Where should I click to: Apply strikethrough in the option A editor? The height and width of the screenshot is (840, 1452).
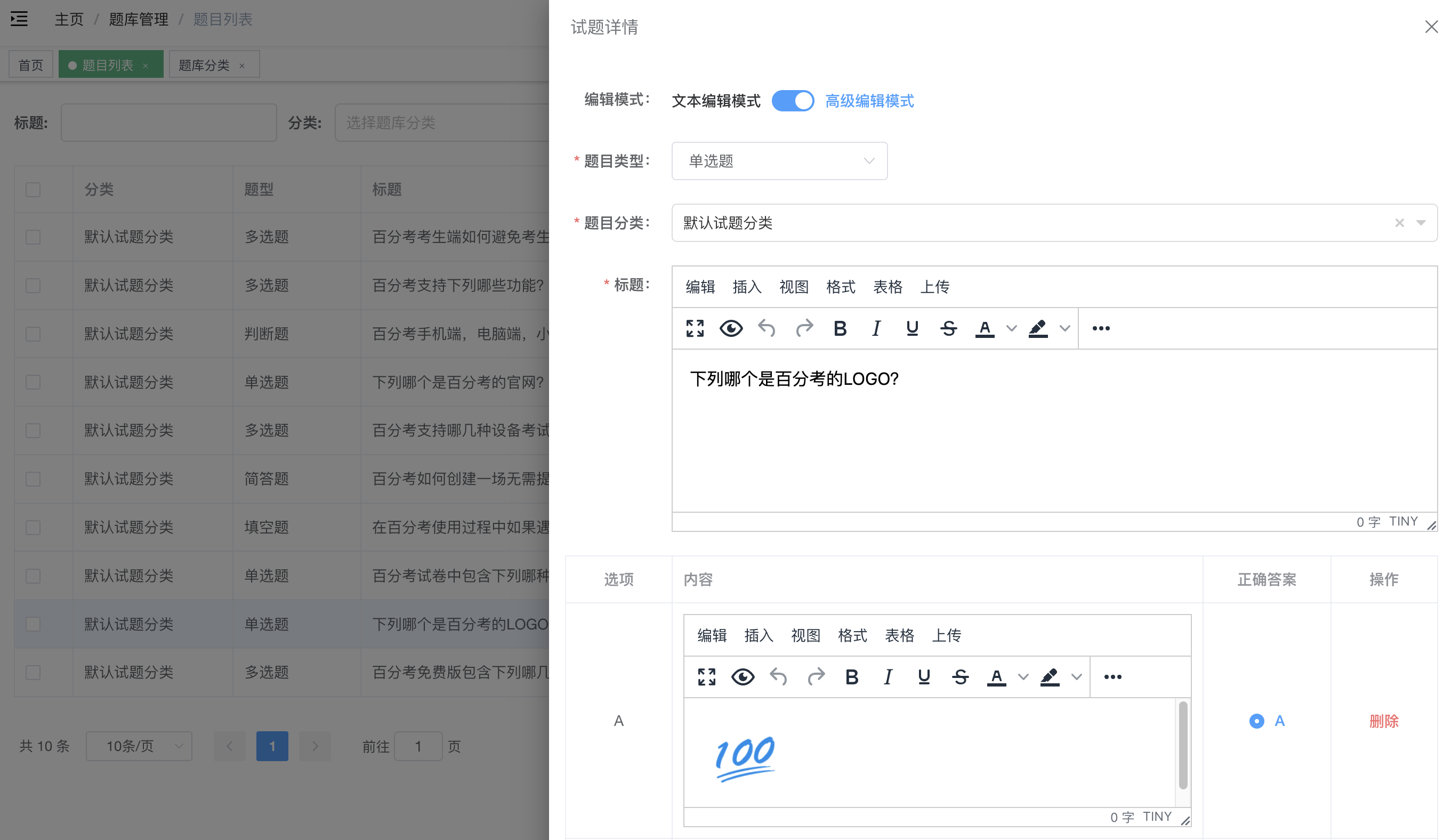coord(961,676)
